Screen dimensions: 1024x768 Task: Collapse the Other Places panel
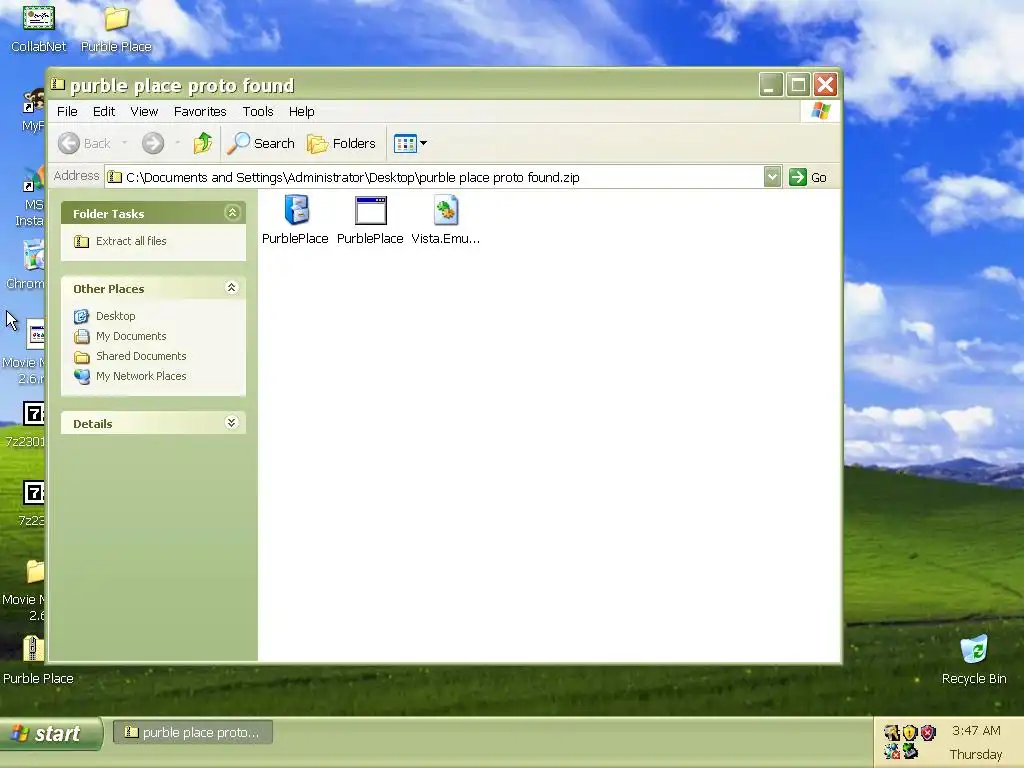[232, 288]
